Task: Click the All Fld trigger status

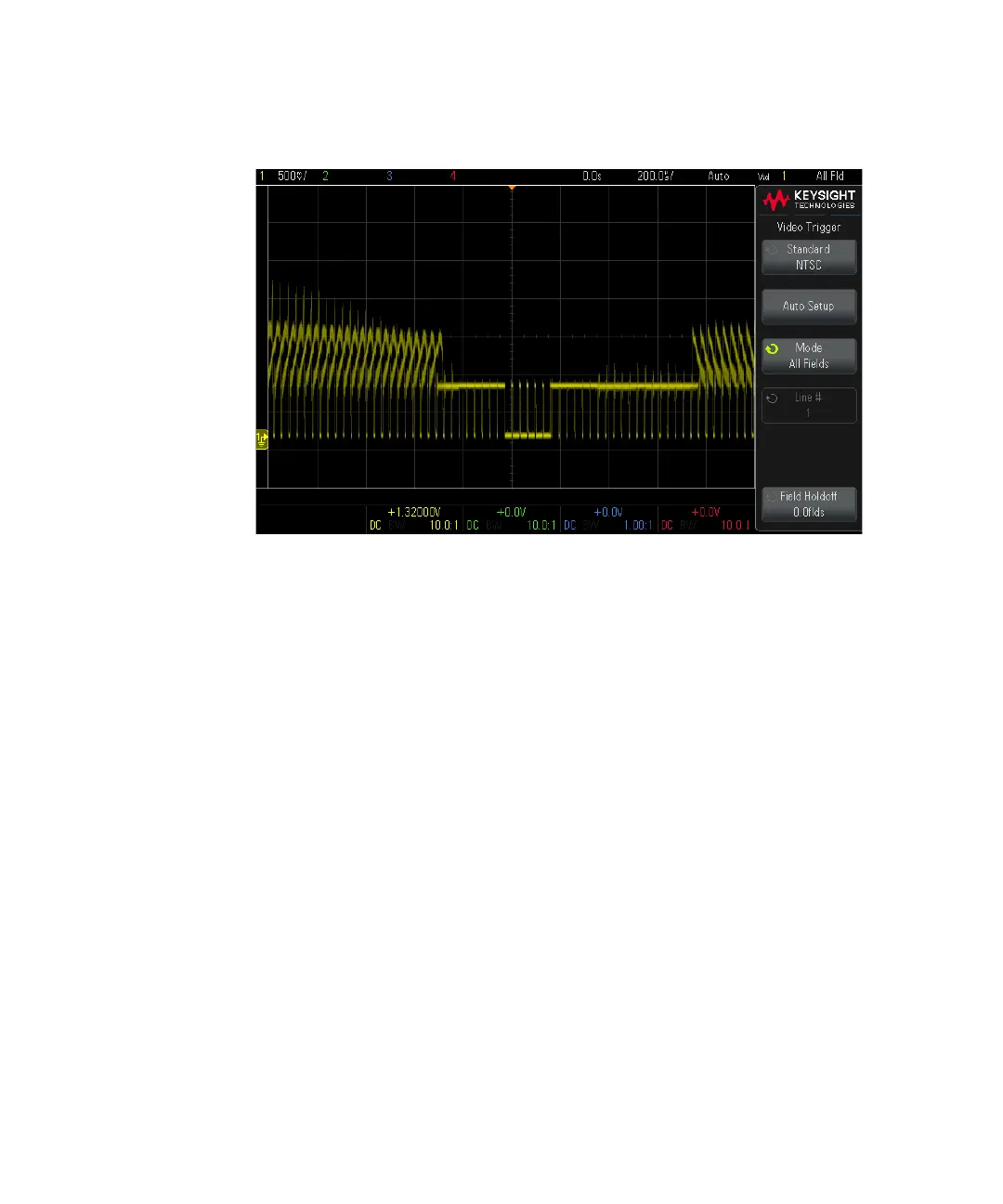Action: (830, 176)
